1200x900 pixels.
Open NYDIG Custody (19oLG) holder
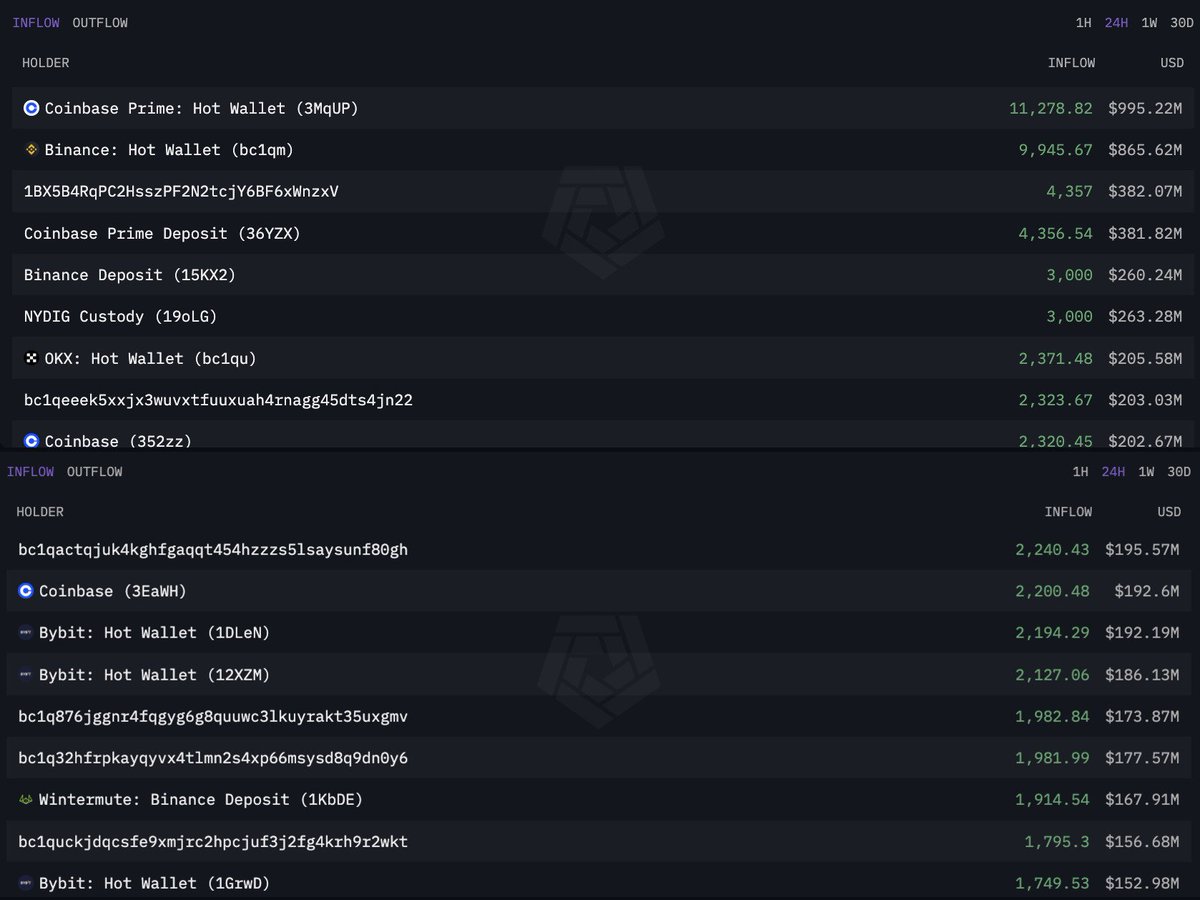[x=121, y=316]
